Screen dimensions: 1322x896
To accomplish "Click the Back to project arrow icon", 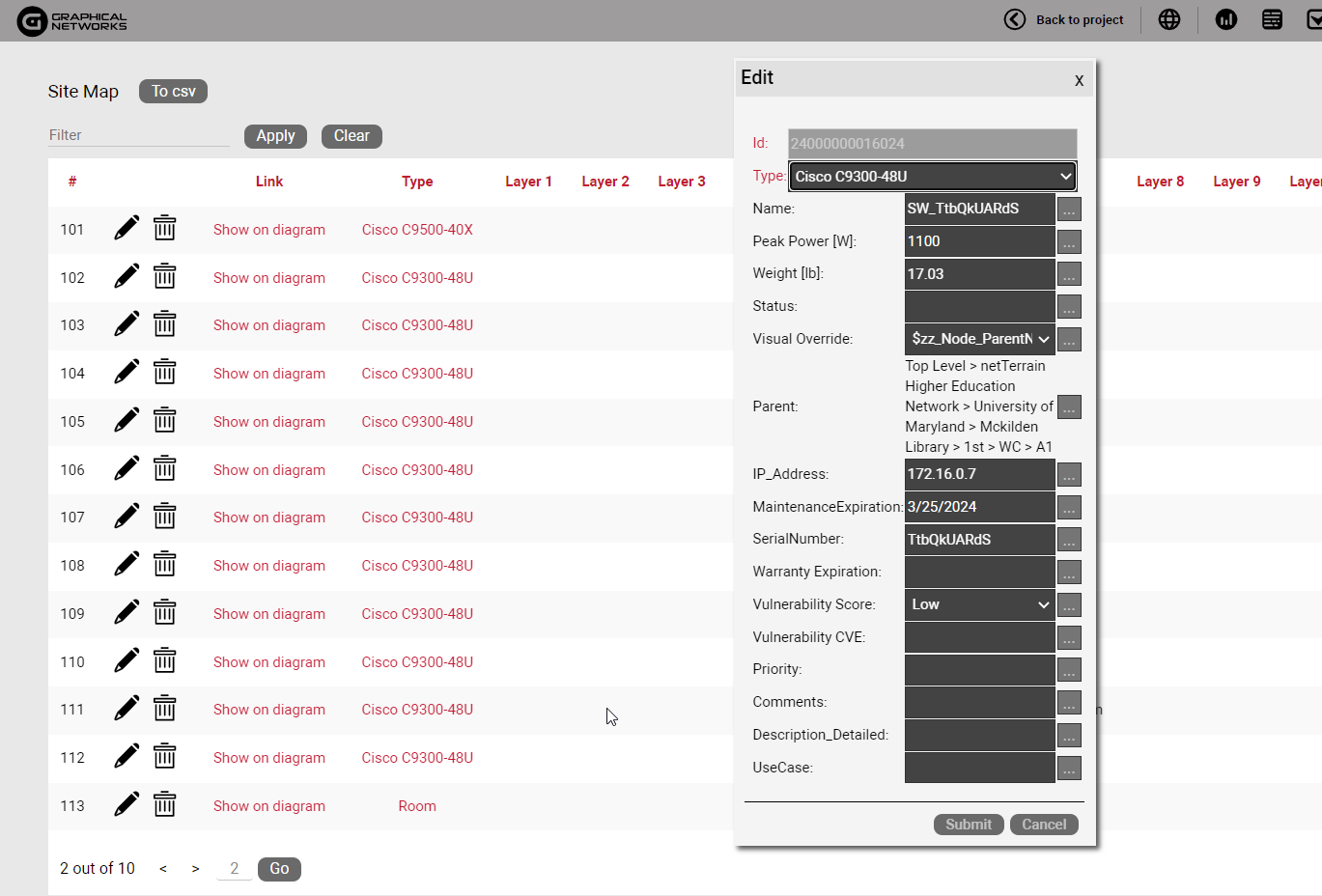I will coord(1015,19).
